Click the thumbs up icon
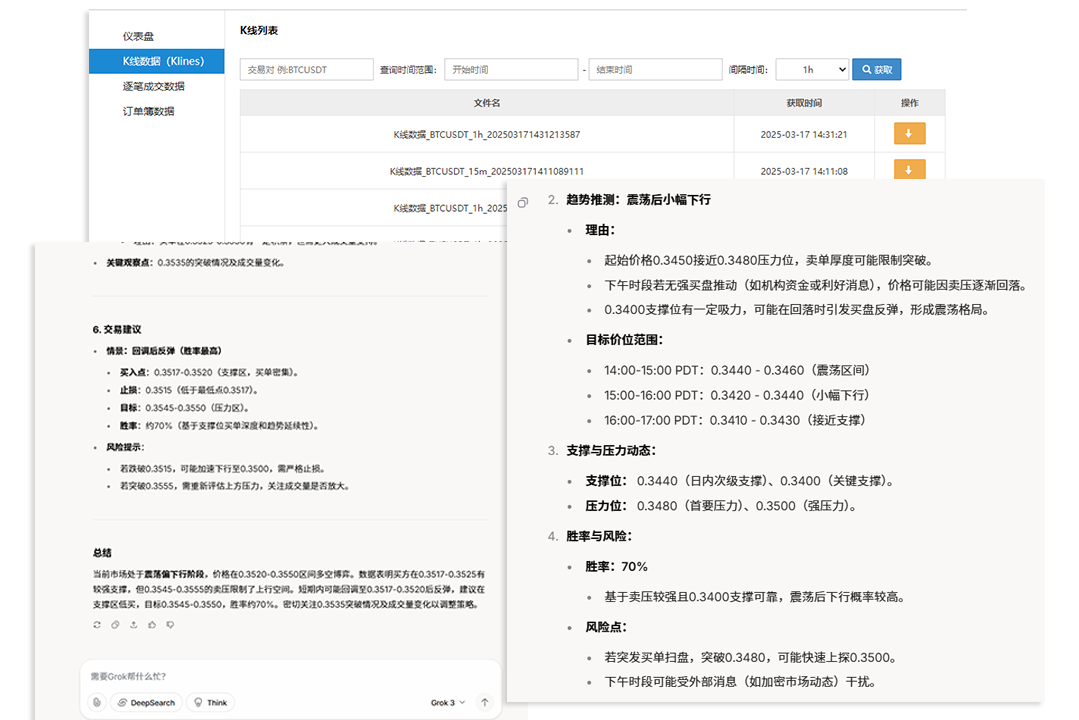The height and width of the screenshot is (720, 1079). coord(152,625)
